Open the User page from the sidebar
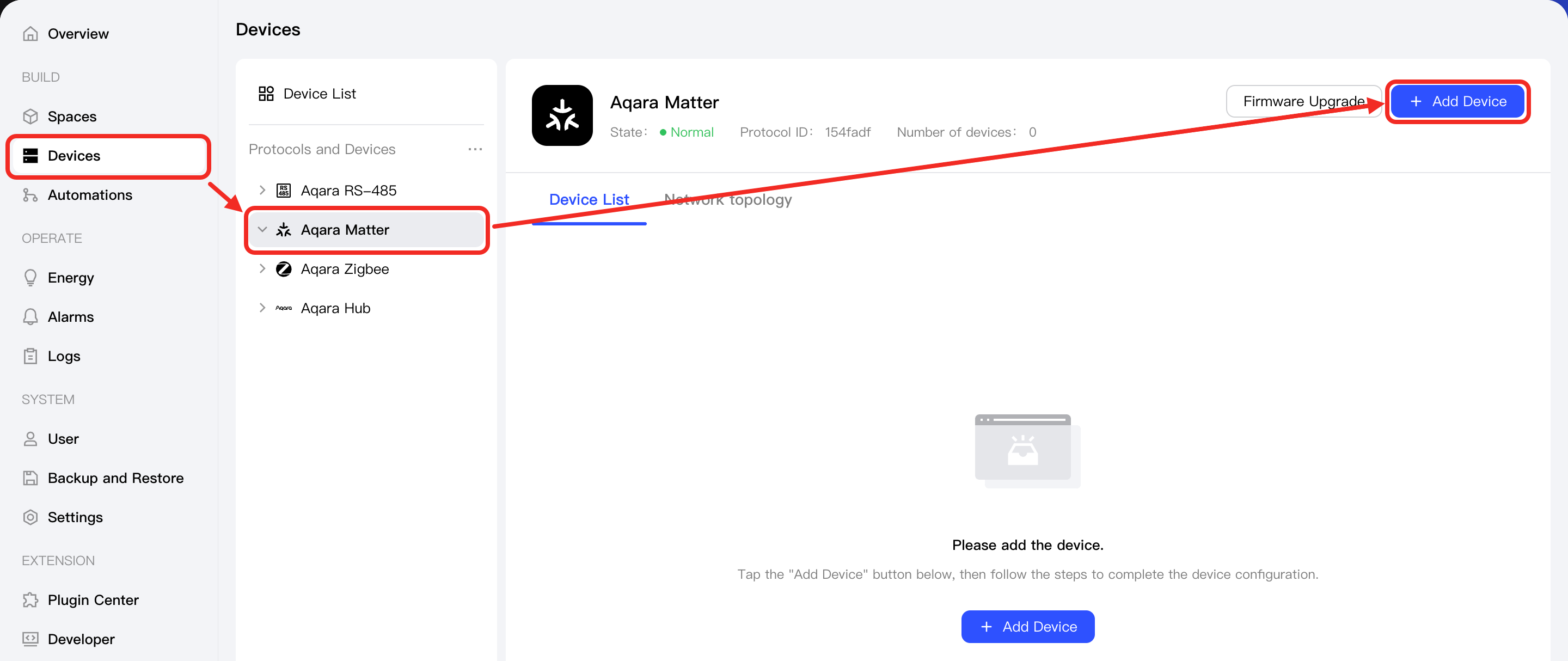This screenshot has width=1568, height=661. [x=63, y=439]
